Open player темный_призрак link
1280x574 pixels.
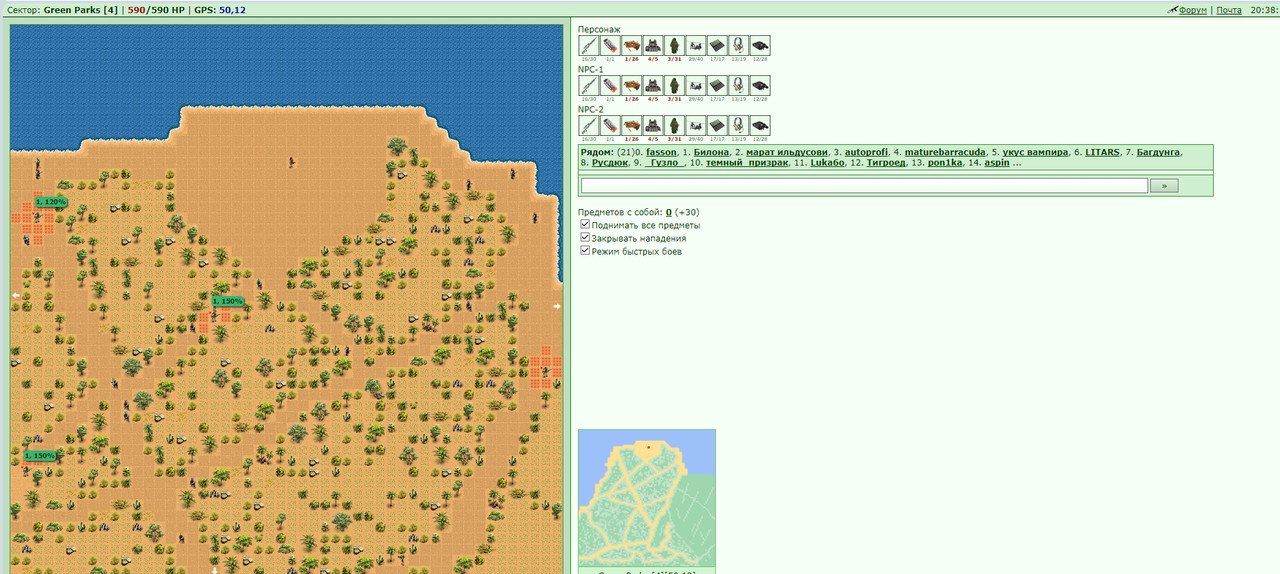point(749,162)
